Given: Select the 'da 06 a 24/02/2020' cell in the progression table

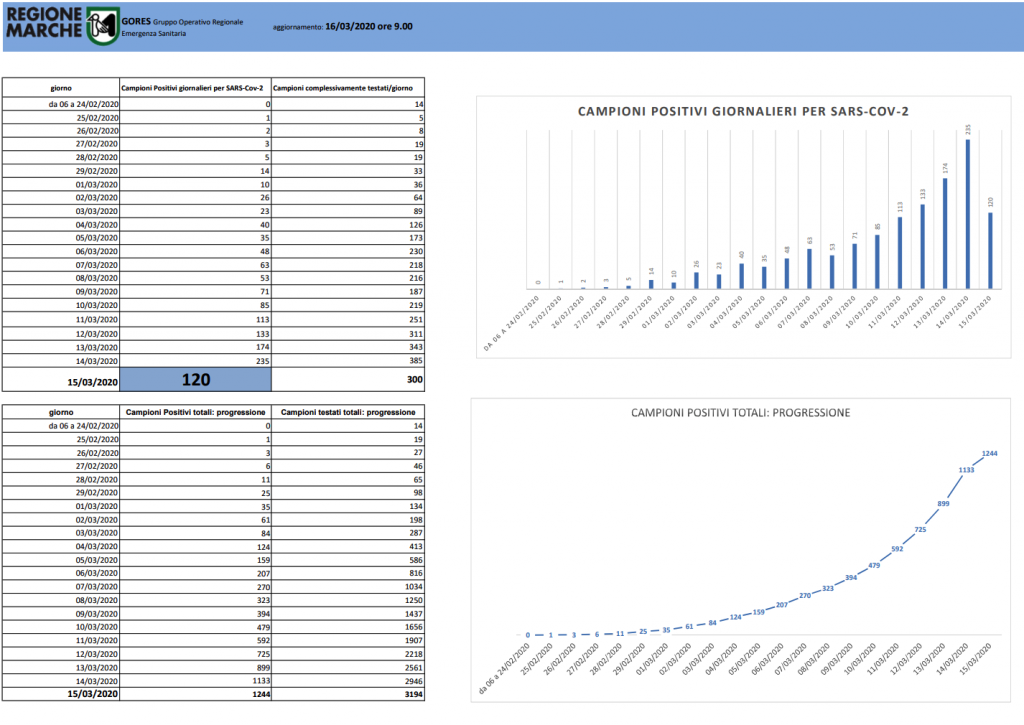Looking at the screenshot, I should (x=61, y=426).
